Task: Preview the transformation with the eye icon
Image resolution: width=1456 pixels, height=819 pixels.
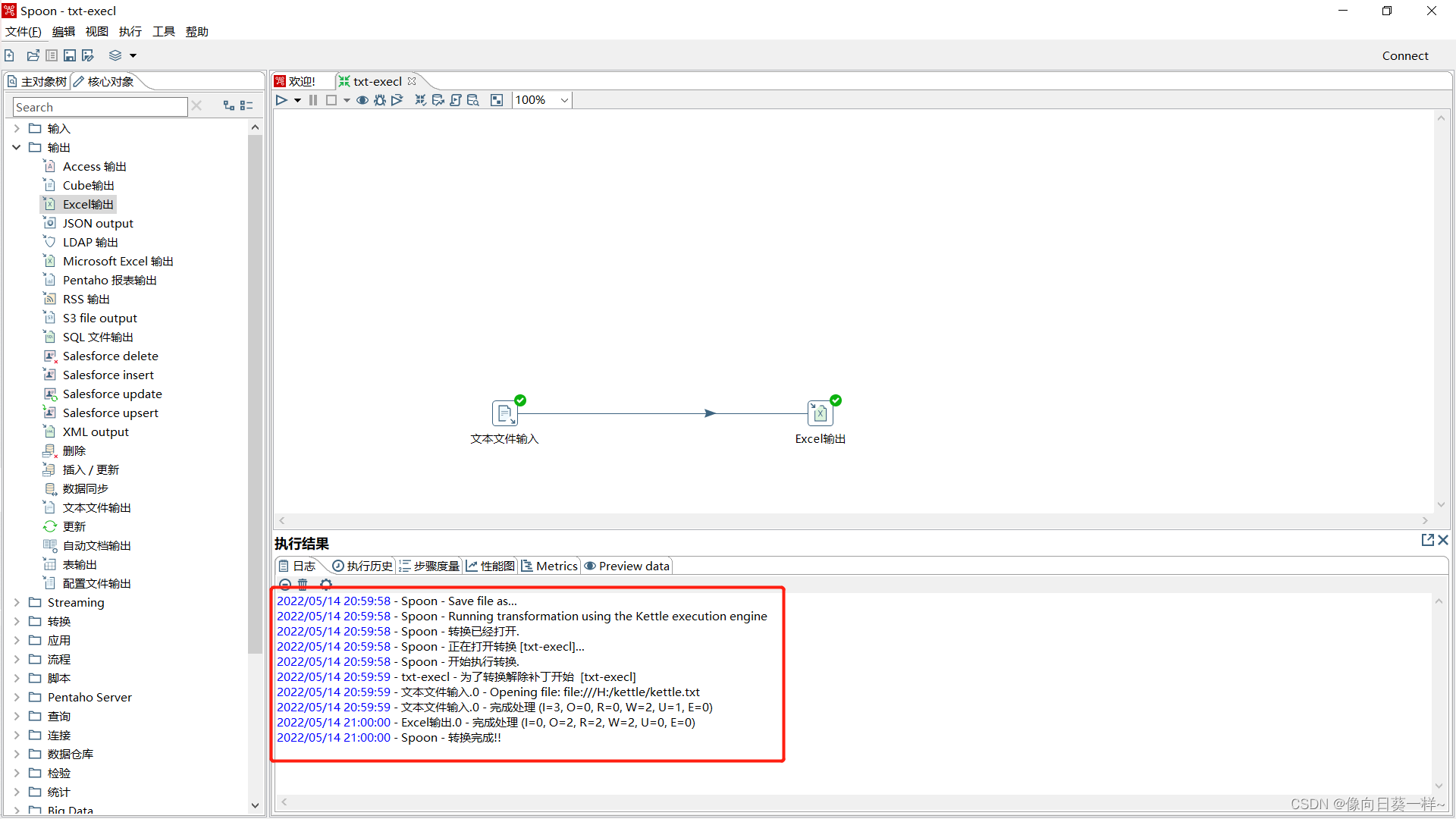Action: pos(362,99)
